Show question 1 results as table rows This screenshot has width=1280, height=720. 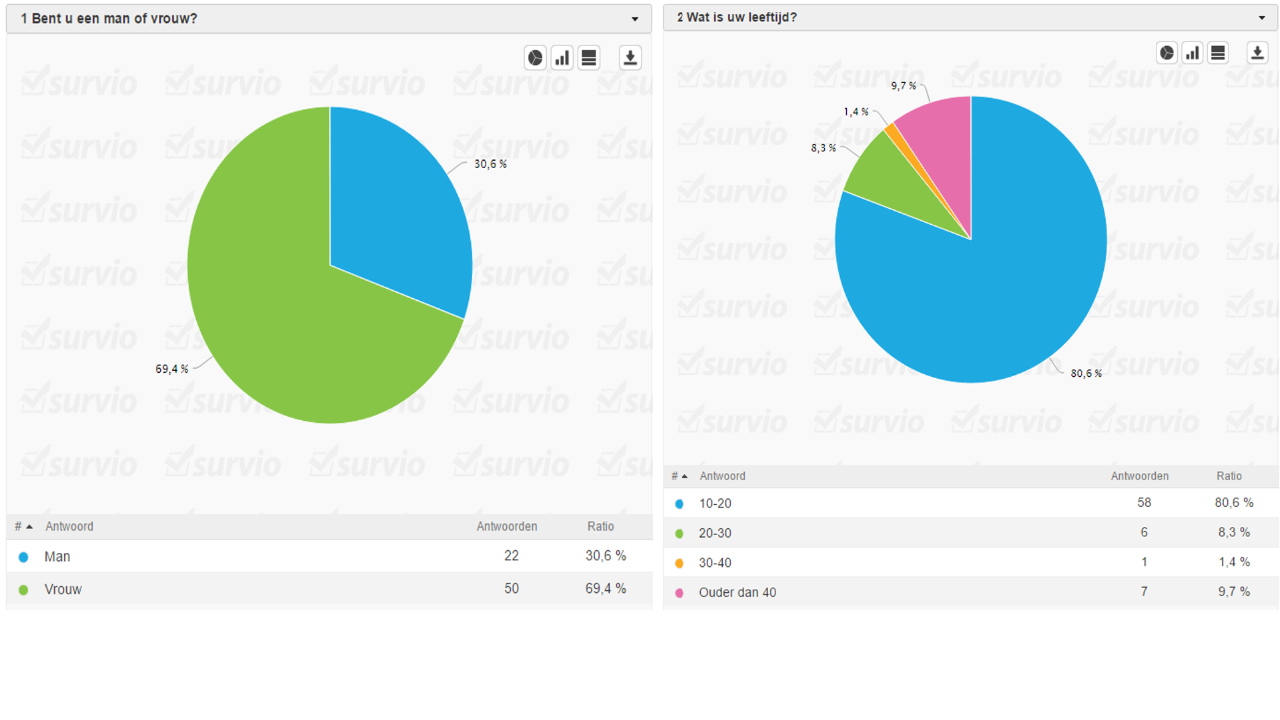(589, 58)
